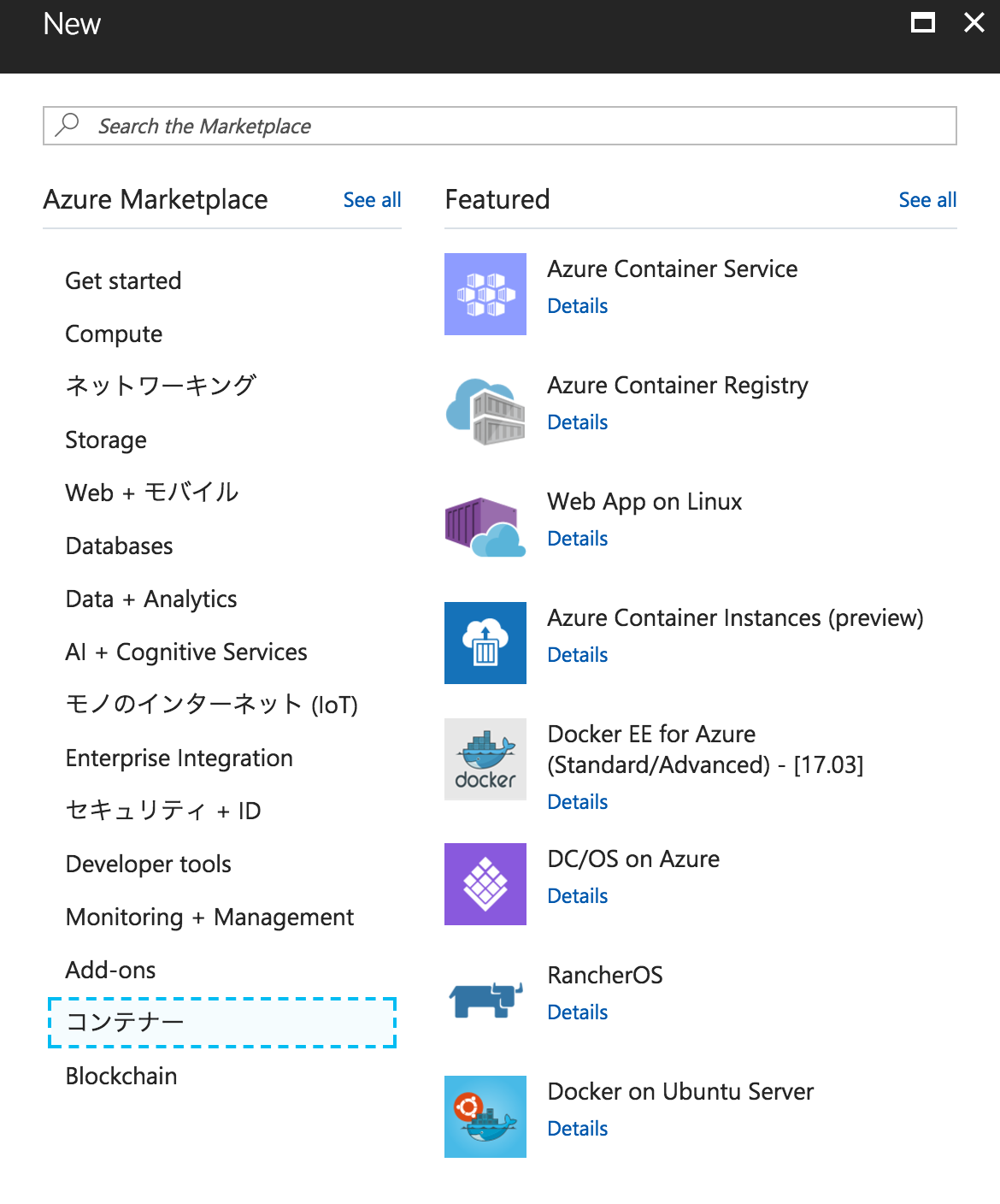The width and height of the screenshot is (1000, 1204).
Task: Open Details for DC/OS on Azure
Action: [x=578, y=896]
